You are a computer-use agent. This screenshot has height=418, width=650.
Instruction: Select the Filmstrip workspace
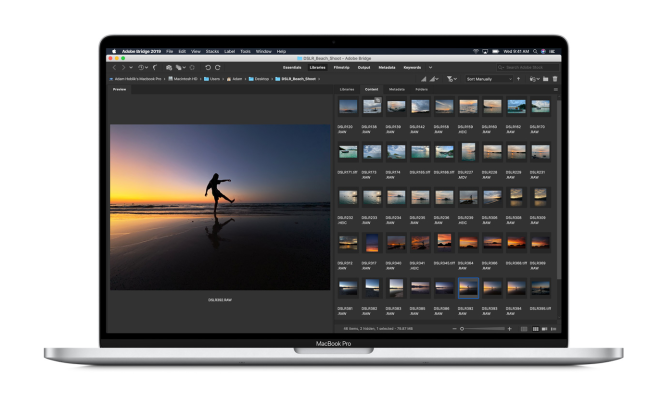[x=342, y=67]
